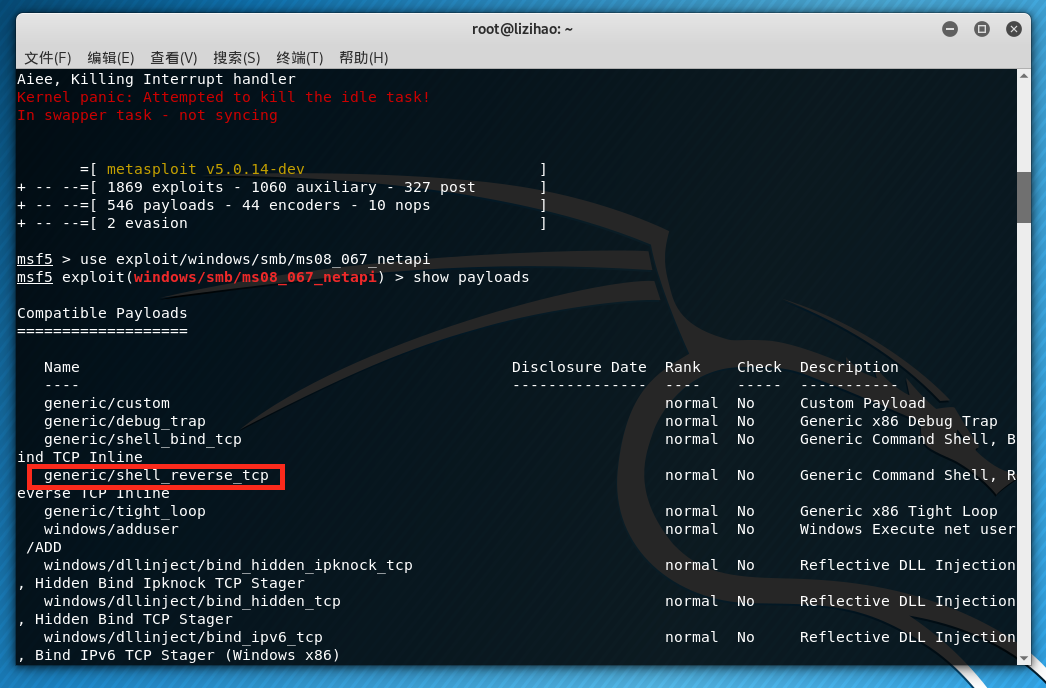The height and width of the screenshot is (688, 1046).
Task: Click the 'Description' column header
Action: tap(849, 367)
